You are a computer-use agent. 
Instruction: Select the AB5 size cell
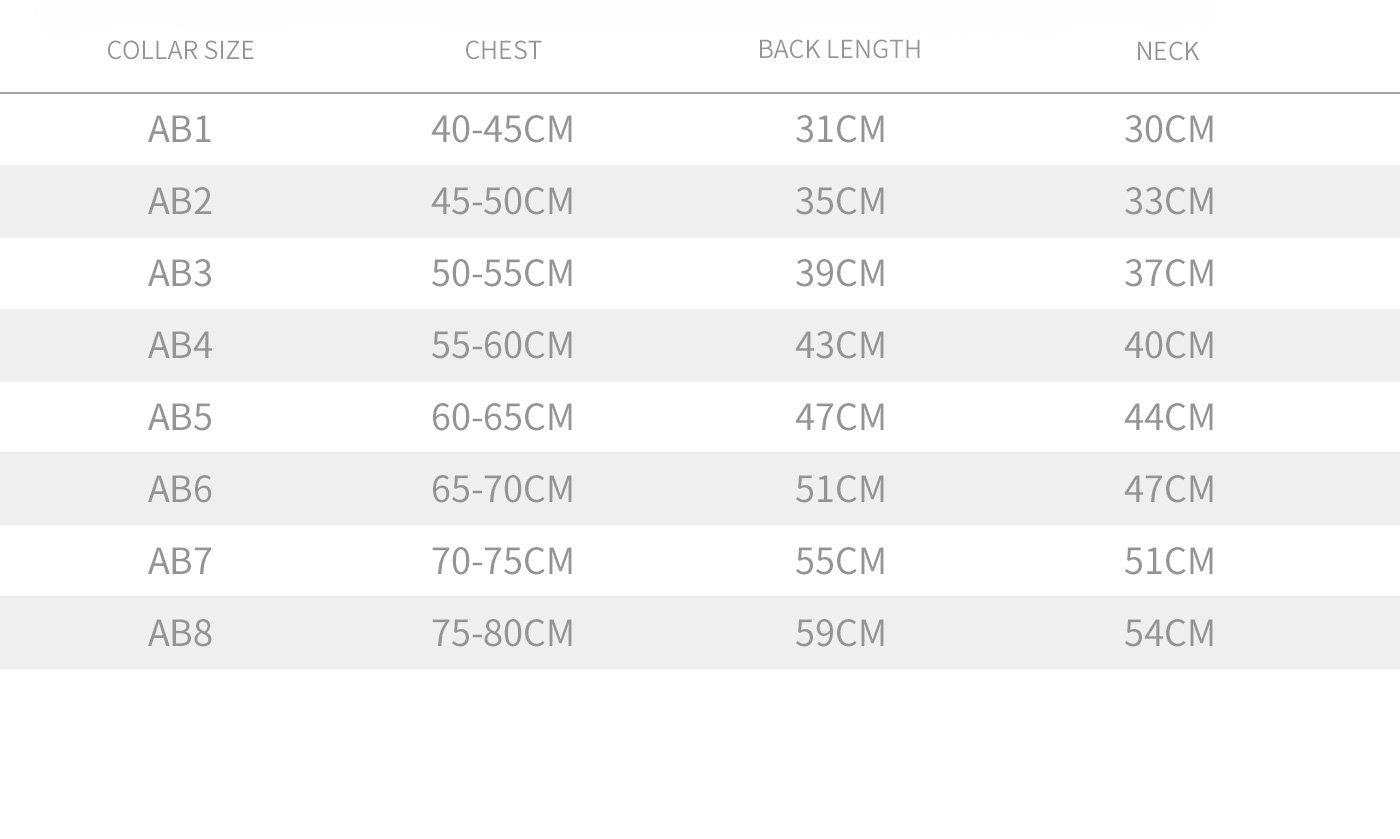coord(180,417)
